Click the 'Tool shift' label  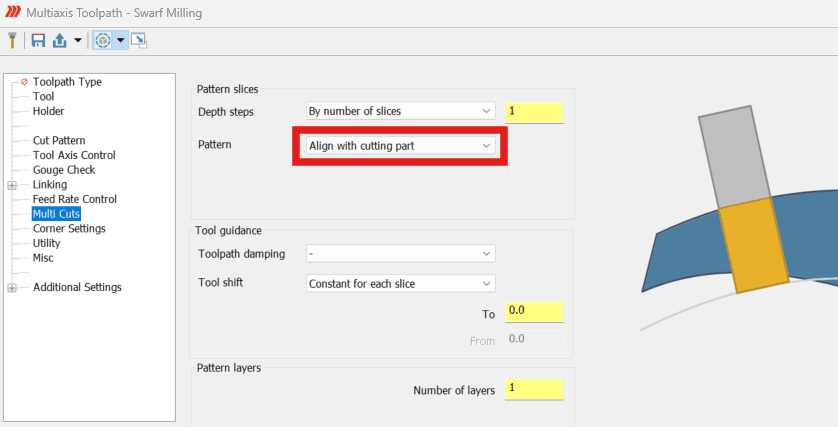pos(220,282)
